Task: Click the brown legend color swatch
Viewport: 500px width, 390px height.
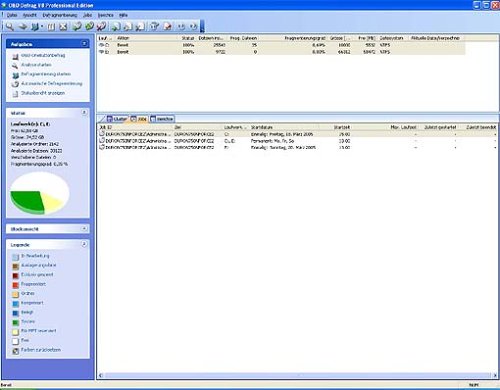Action: tap(15, 266)
